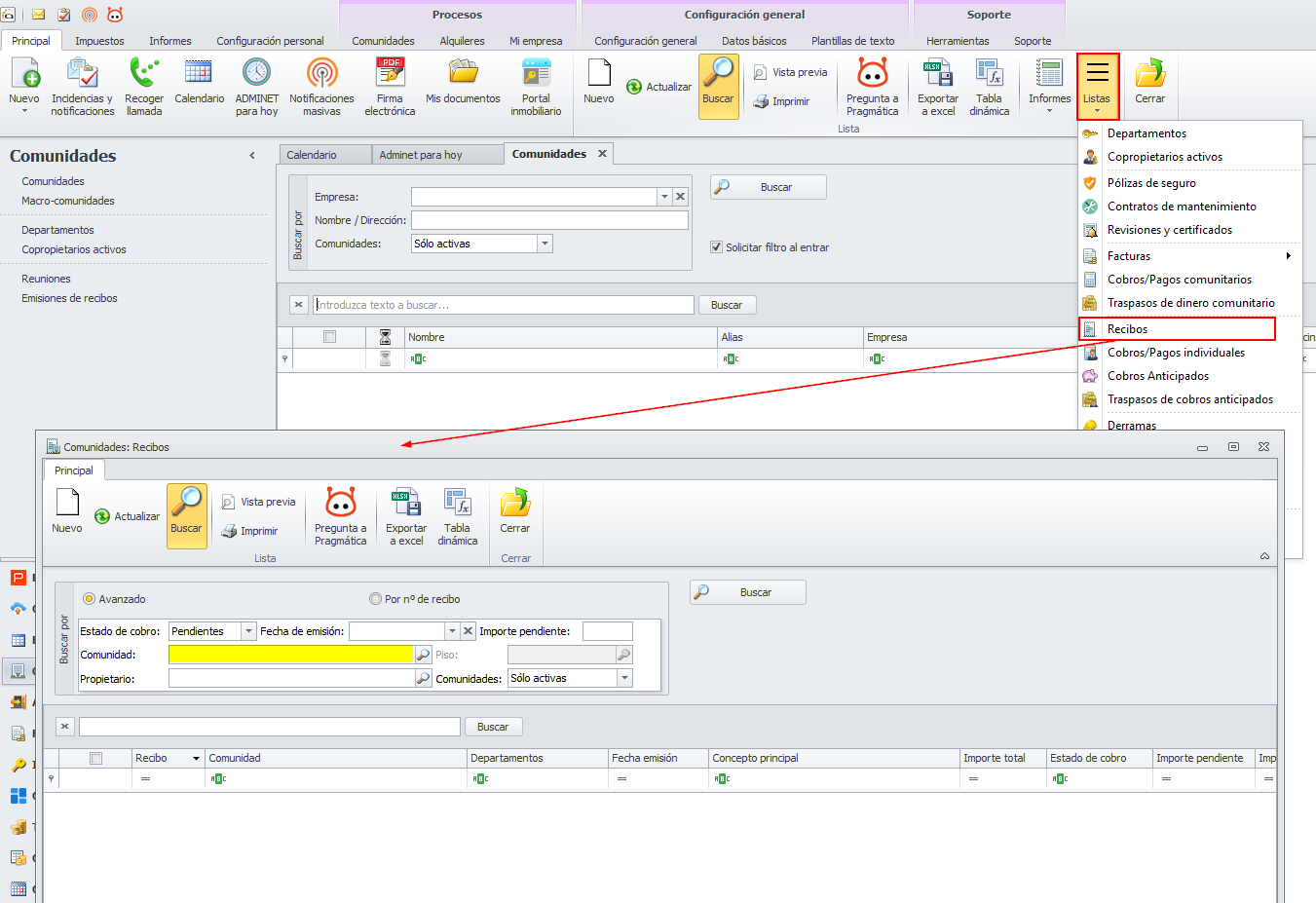Image resolution: width=1316 pixels, height=903 pixels.
Task: Open Macro-comunidades in the left panel
Action: click(x=68, y=201)
